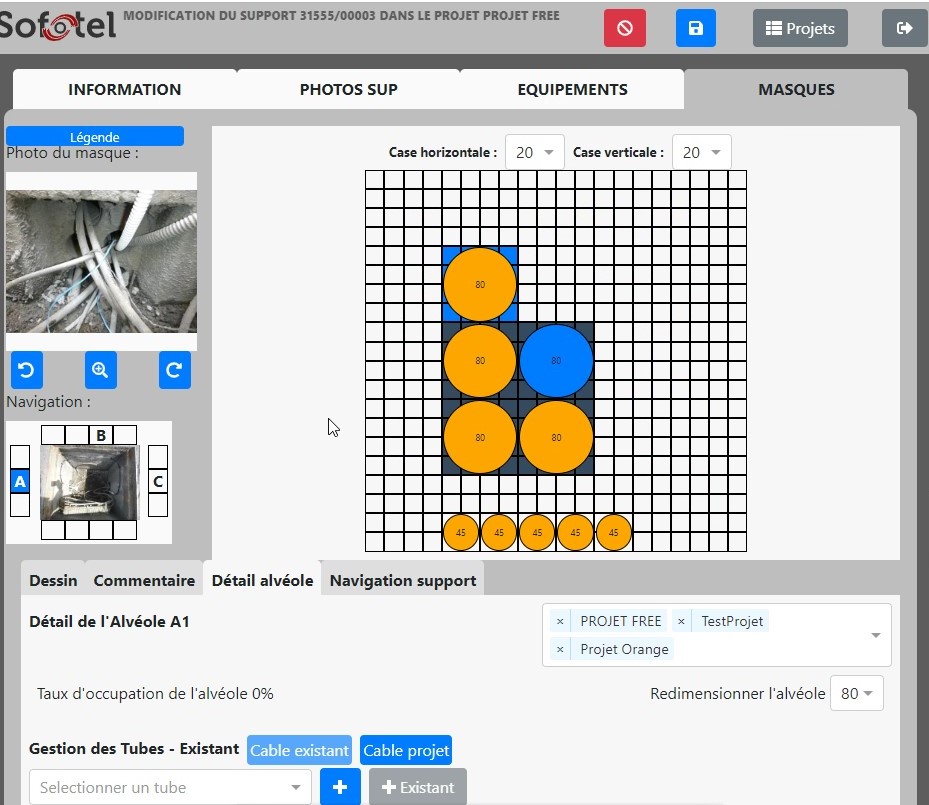The image size is (929, 805).
Task: Click the Existant button
Action: click(x=417, y=787)
